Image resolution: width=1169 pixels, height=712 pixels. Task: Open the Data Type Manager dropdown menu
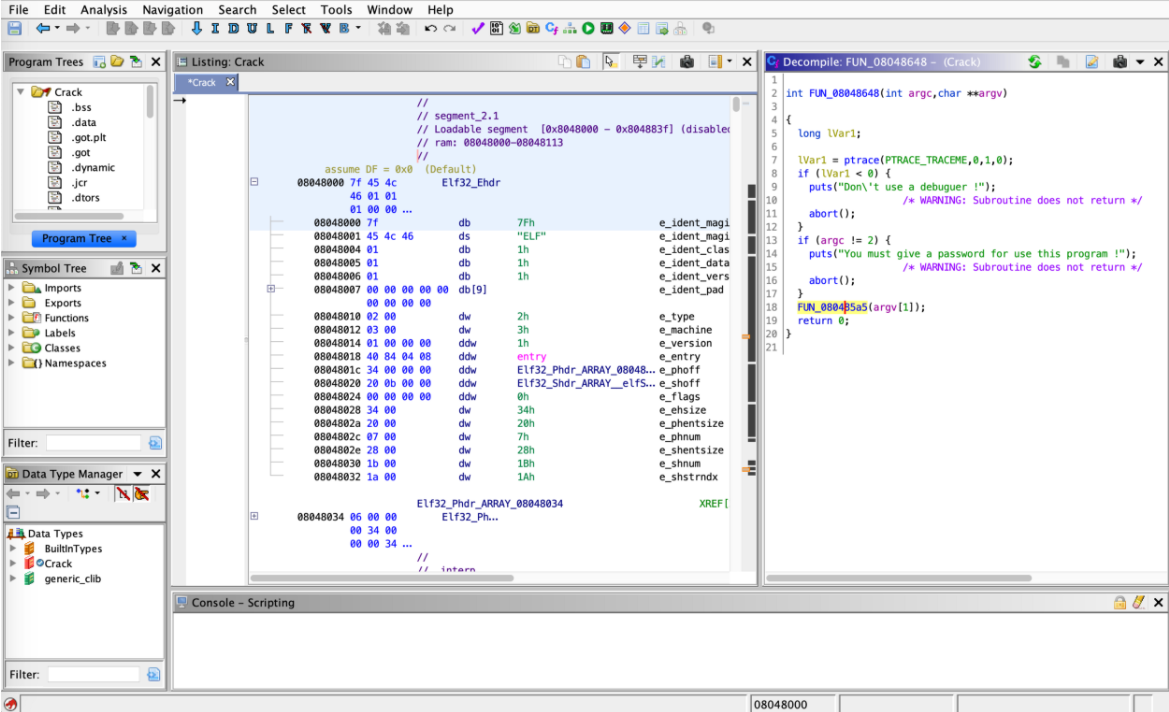(138, 474)
